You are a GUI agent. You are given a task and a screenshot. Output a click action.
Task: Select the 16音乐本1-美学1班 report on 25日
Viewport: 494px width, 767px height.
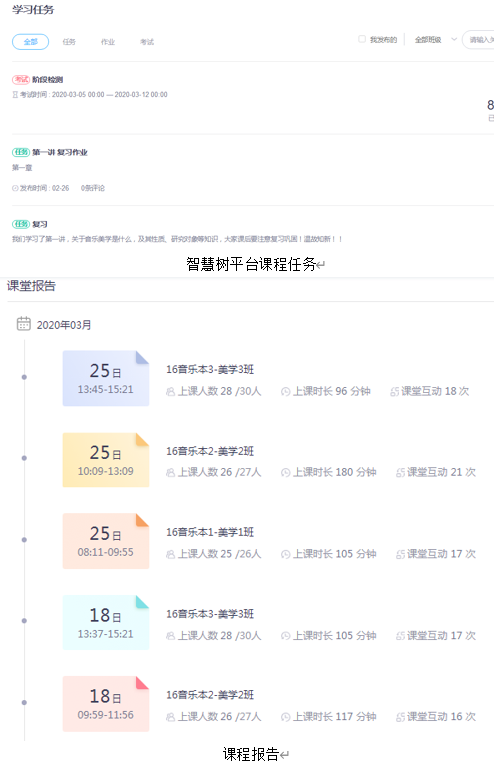click(210, 532)
